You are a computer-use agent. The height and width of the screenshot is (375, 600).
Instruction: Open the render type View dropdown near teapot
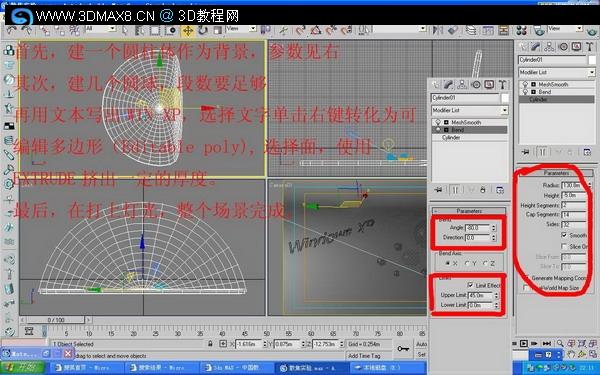579,29
